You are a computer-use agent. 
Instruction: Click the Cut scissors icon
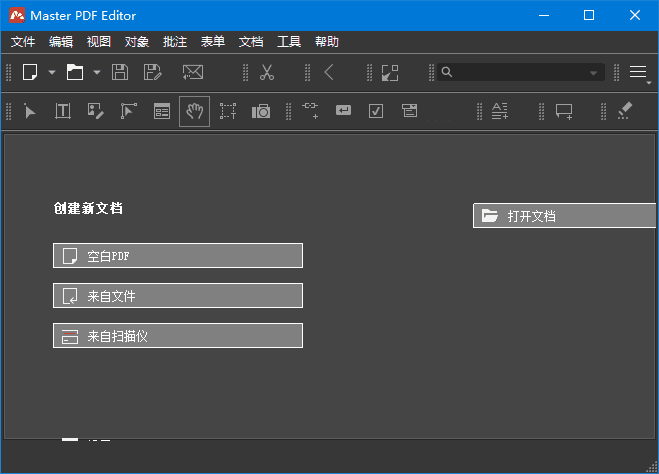tap(267, 72)
